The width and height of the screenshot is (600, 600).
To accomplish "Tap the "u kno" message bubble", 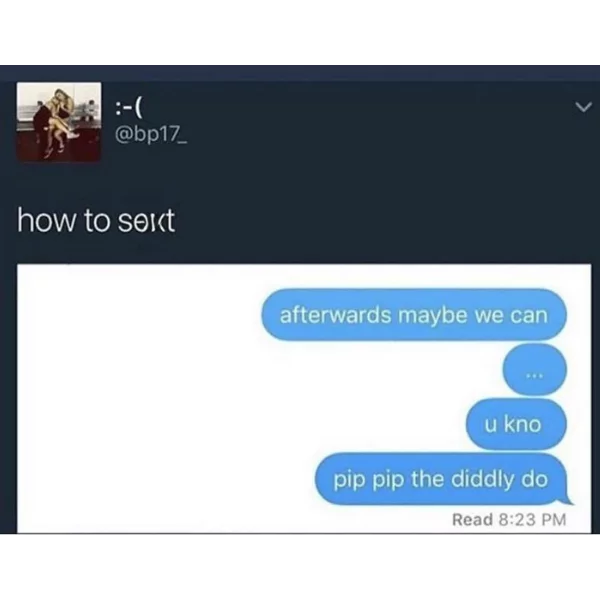I will click(516, 424).
